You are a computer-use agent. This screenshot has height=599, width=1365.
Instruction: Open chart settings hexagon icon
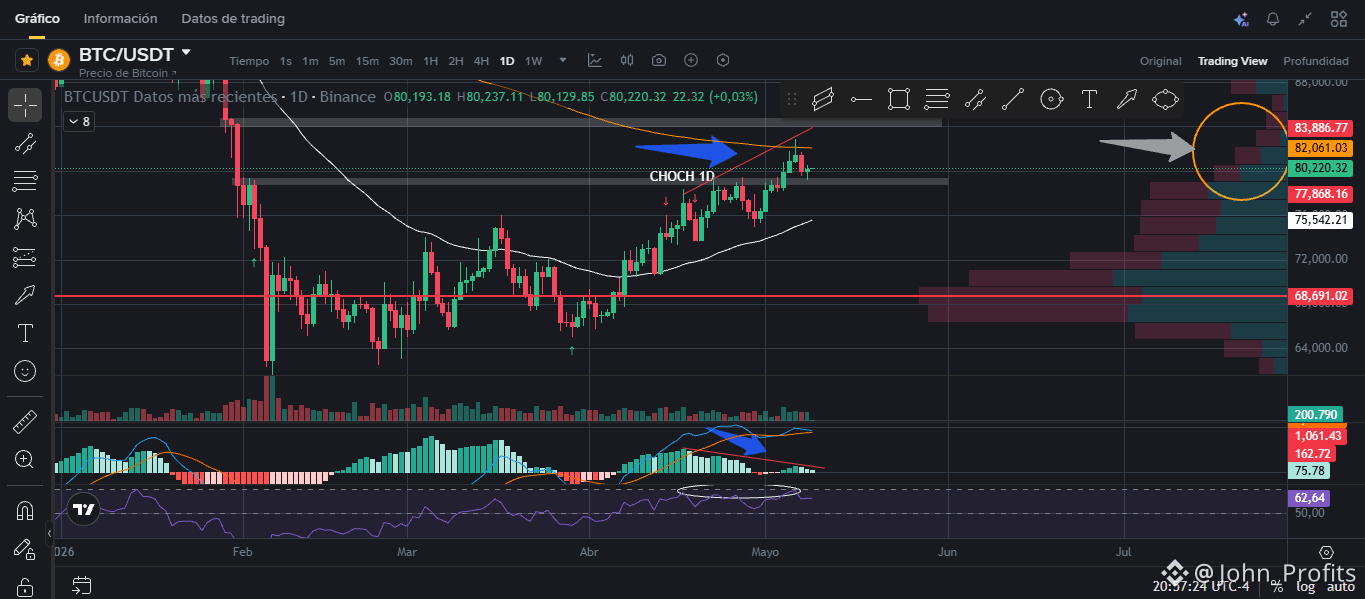coord(723,60)
